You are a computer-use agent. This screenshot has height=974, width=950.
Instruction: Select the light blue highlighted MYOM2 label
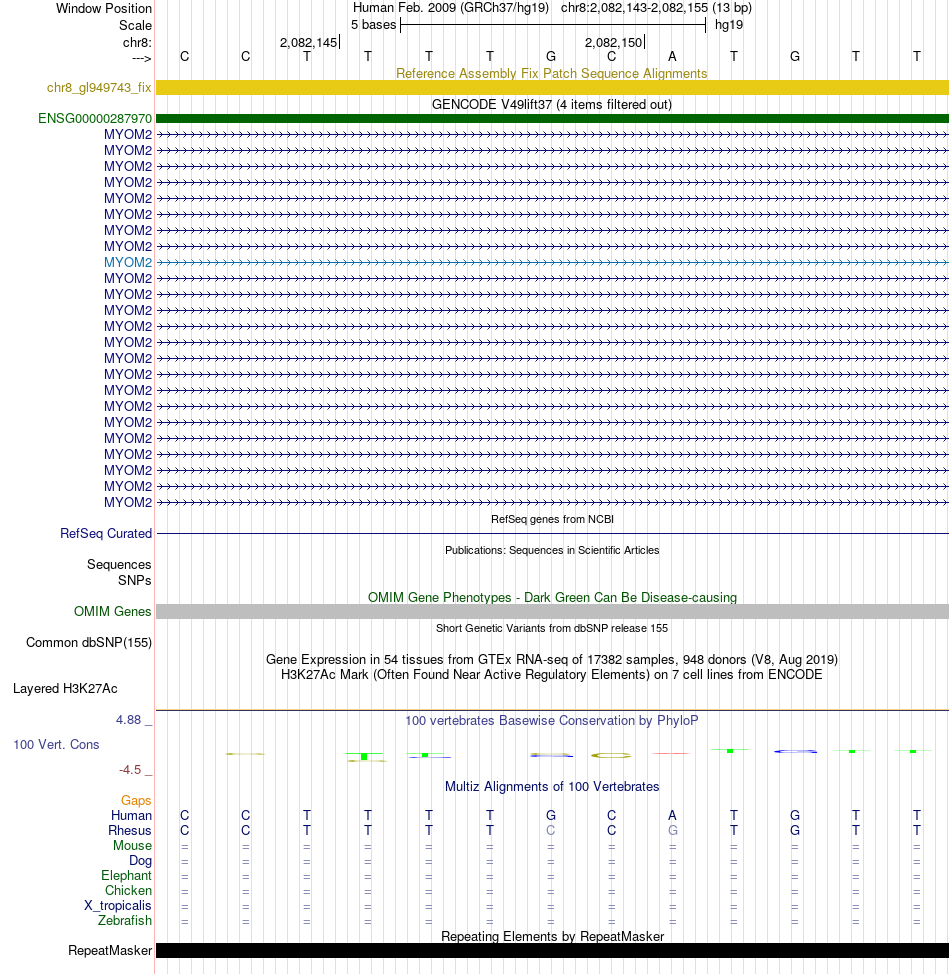pos(127,262)
